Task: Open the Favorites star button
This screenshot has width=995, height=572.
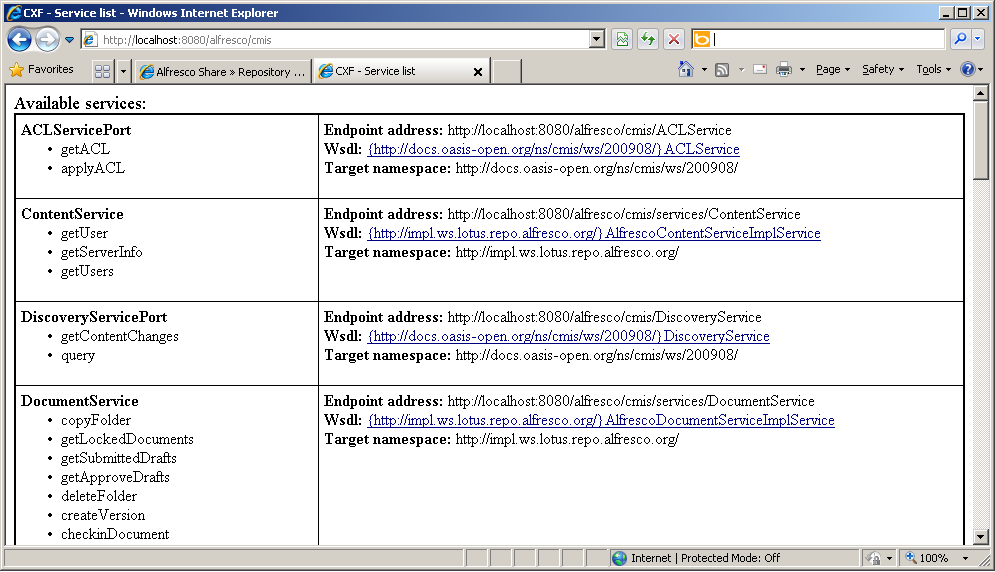Action: tap(42, 70)
